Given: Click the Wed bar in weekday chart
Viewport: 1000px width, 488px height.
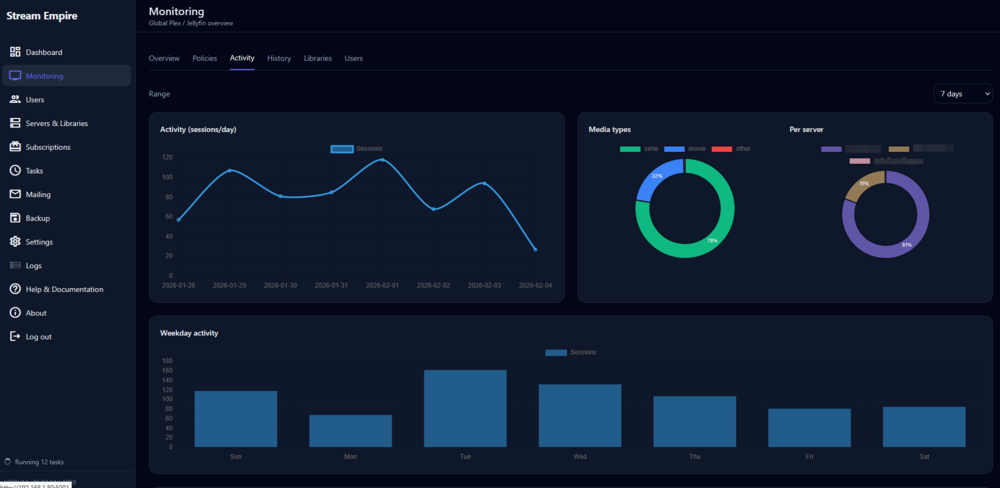Looking at the screenshot, I should coord(580,415).
